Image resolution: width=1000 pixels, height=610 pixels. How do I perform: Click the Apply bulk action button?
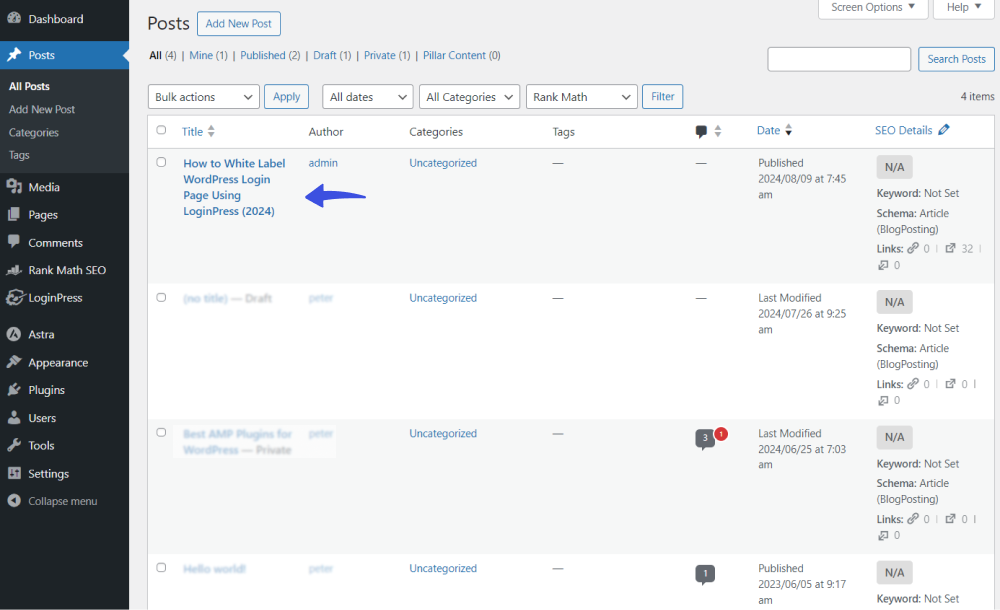click(x=286, y=96)
